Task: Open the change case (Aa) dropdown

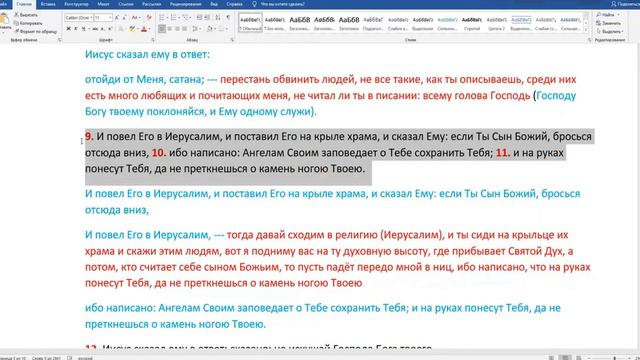Action: click(136, 18)
